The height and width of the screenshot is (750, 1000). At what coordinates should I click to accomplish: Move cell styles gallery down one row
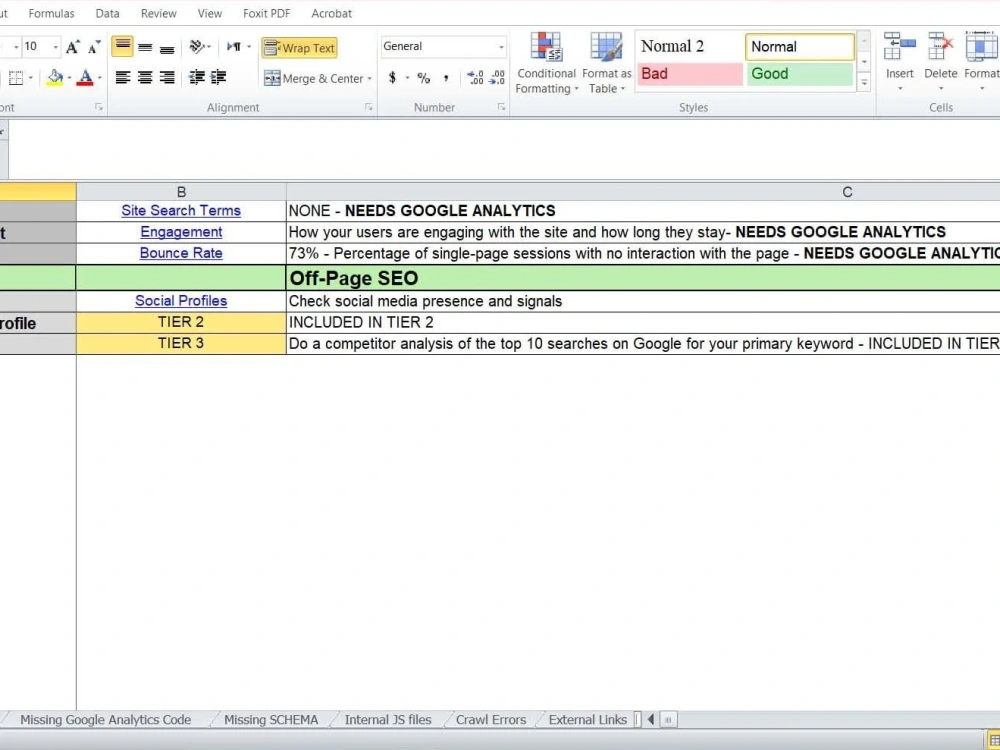(x=864, y=62)
